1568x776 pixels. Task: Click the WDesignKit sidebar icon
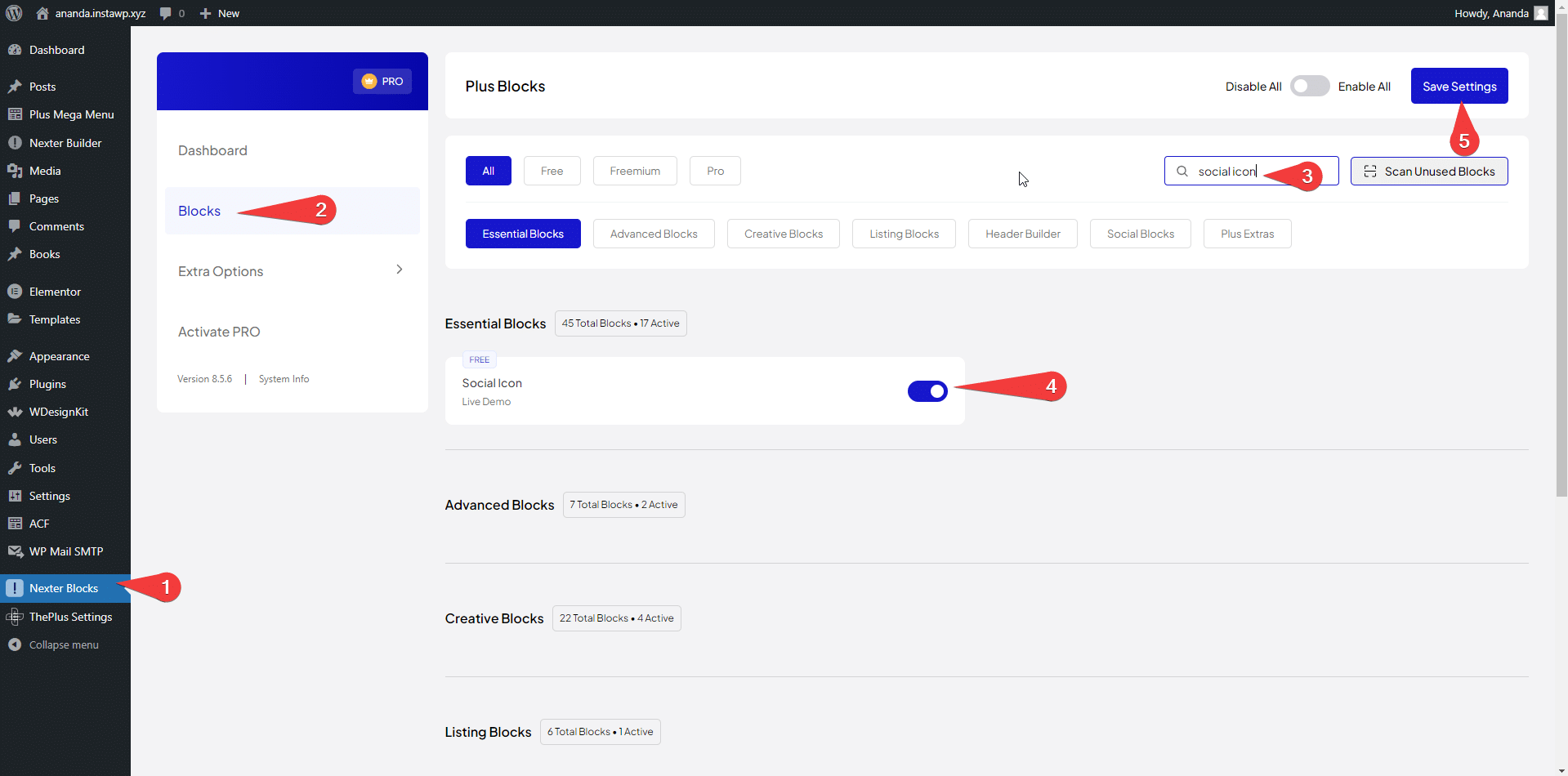16,412
